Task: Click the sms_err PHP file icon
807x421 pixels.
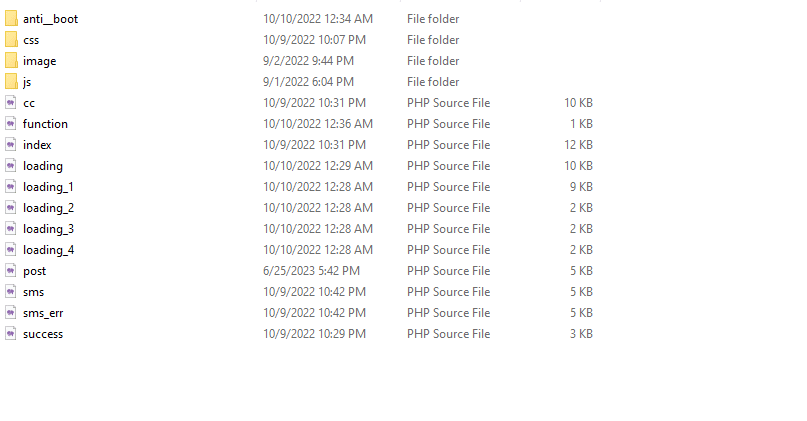Action: point(11,313)
